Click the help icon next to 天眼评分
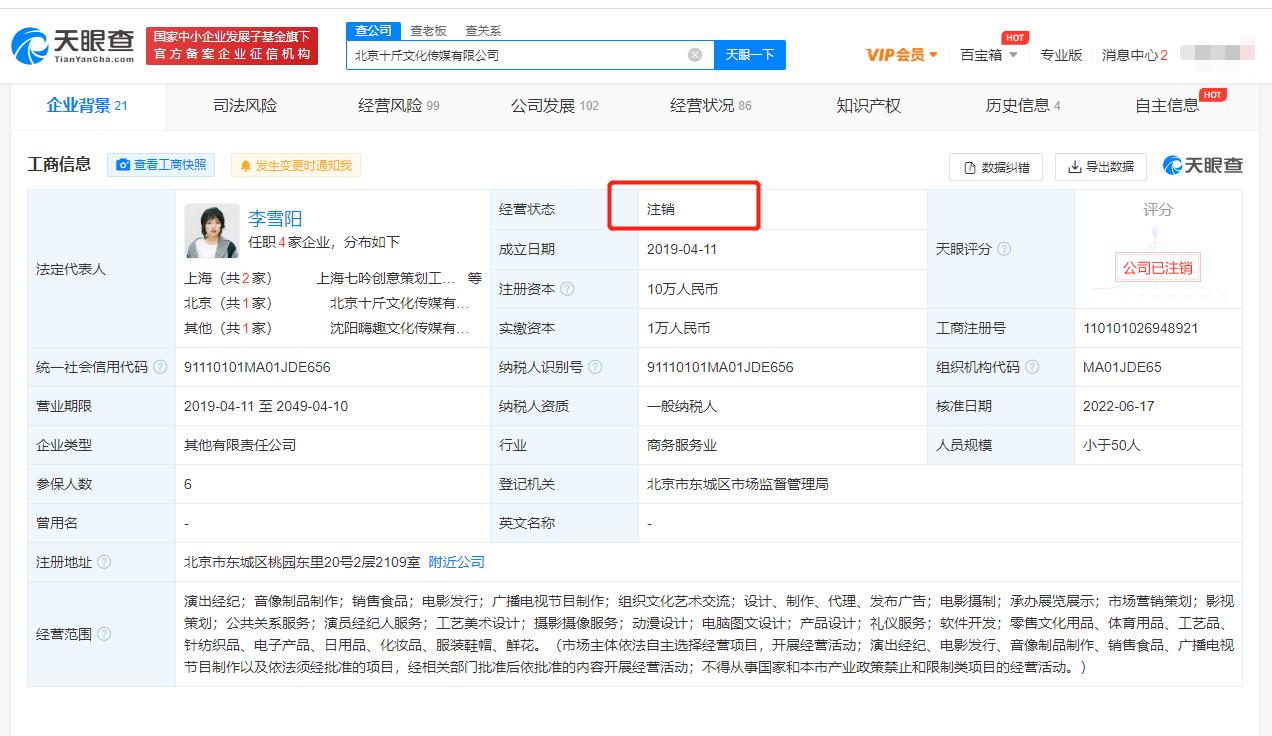This screenshot has height=736, width=1272. point(1004,249)
